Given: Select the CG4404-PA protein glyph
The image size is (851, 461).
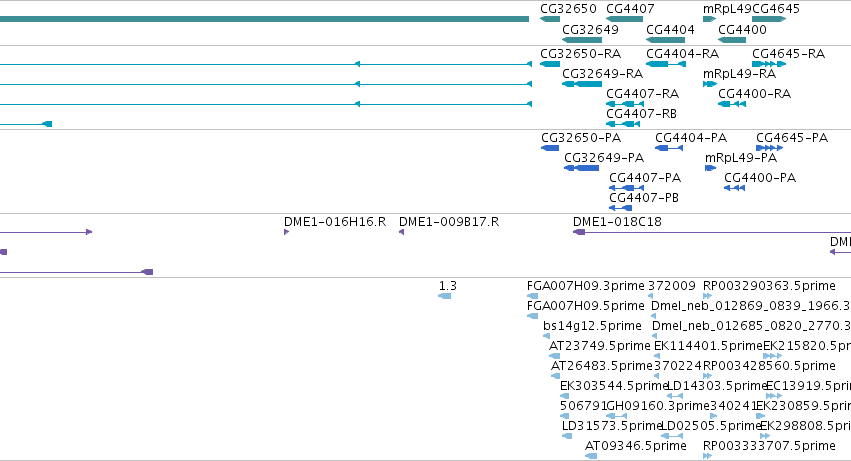Looking at the screenshot, I should [x=669, y=148].
